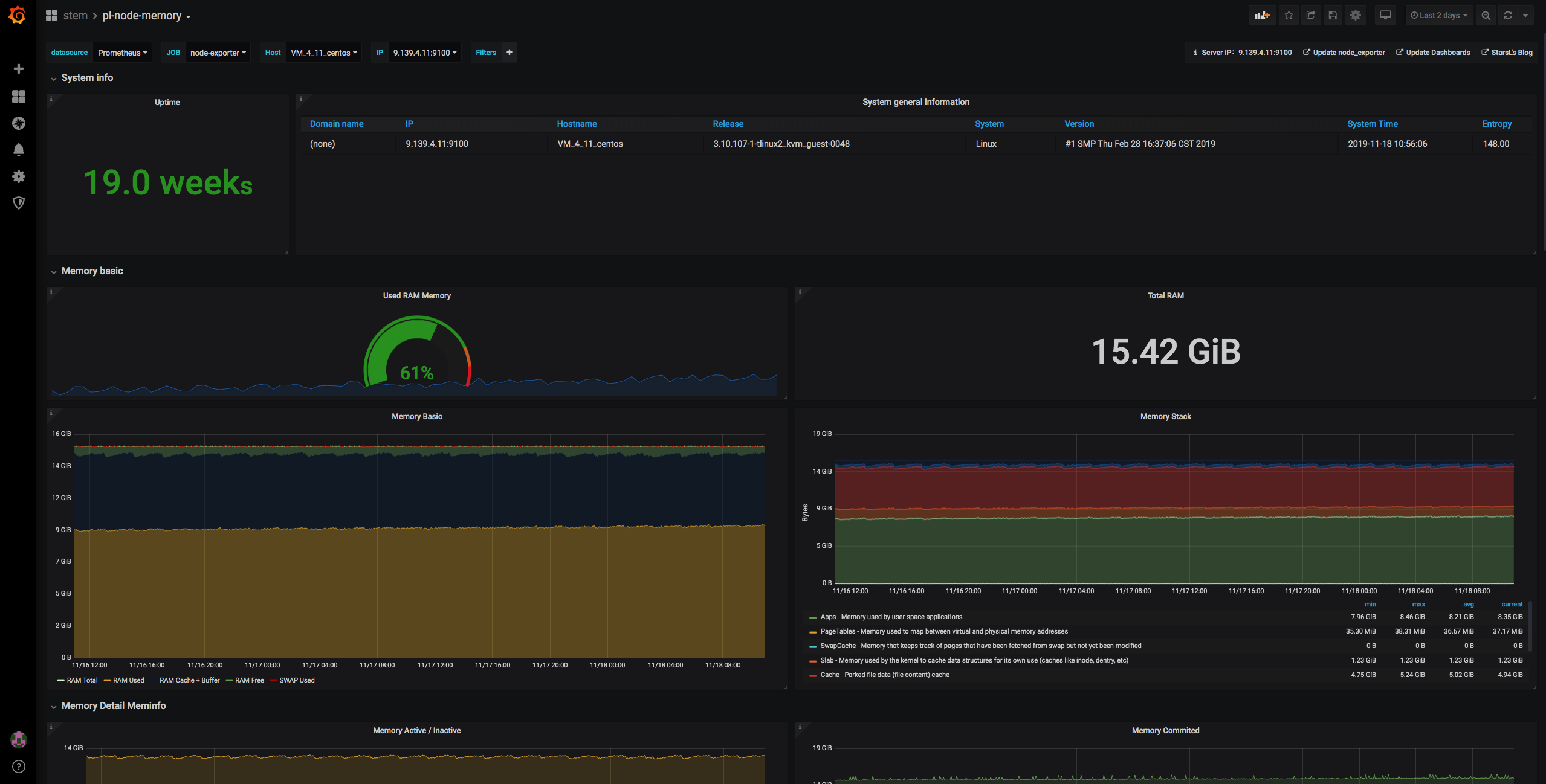Open the Last 2 days time picker
1546x784 pixels.
pos(1438,16)
